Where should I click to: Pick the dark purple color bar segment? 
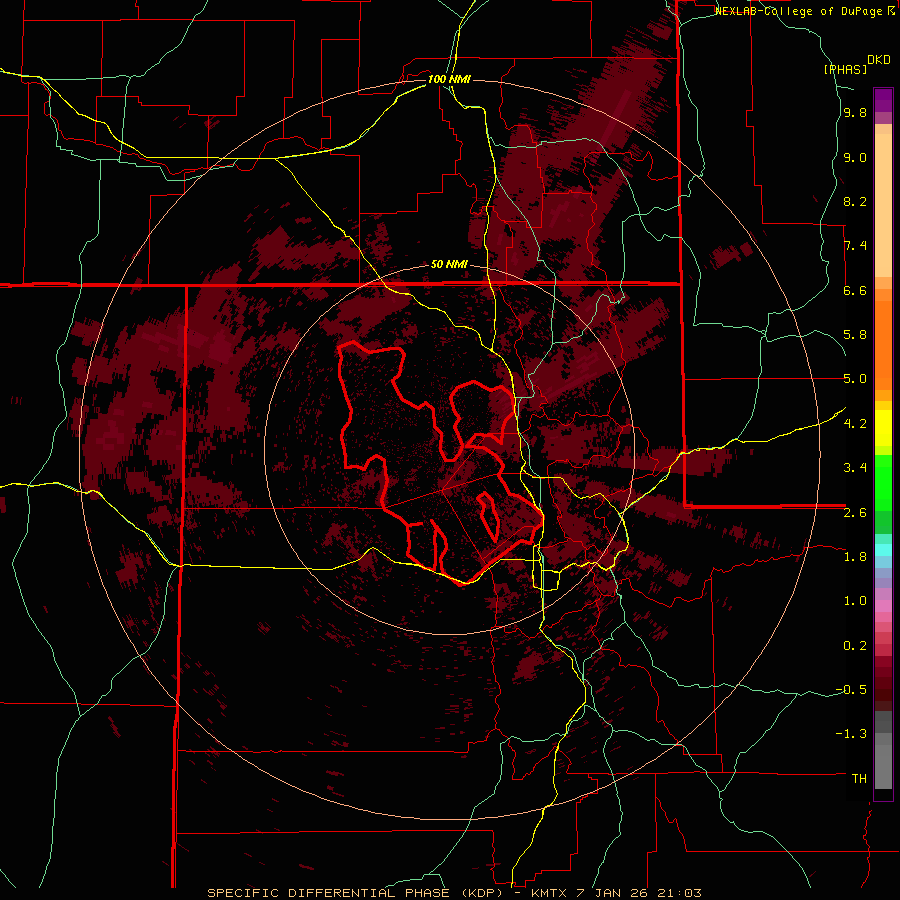883,99
